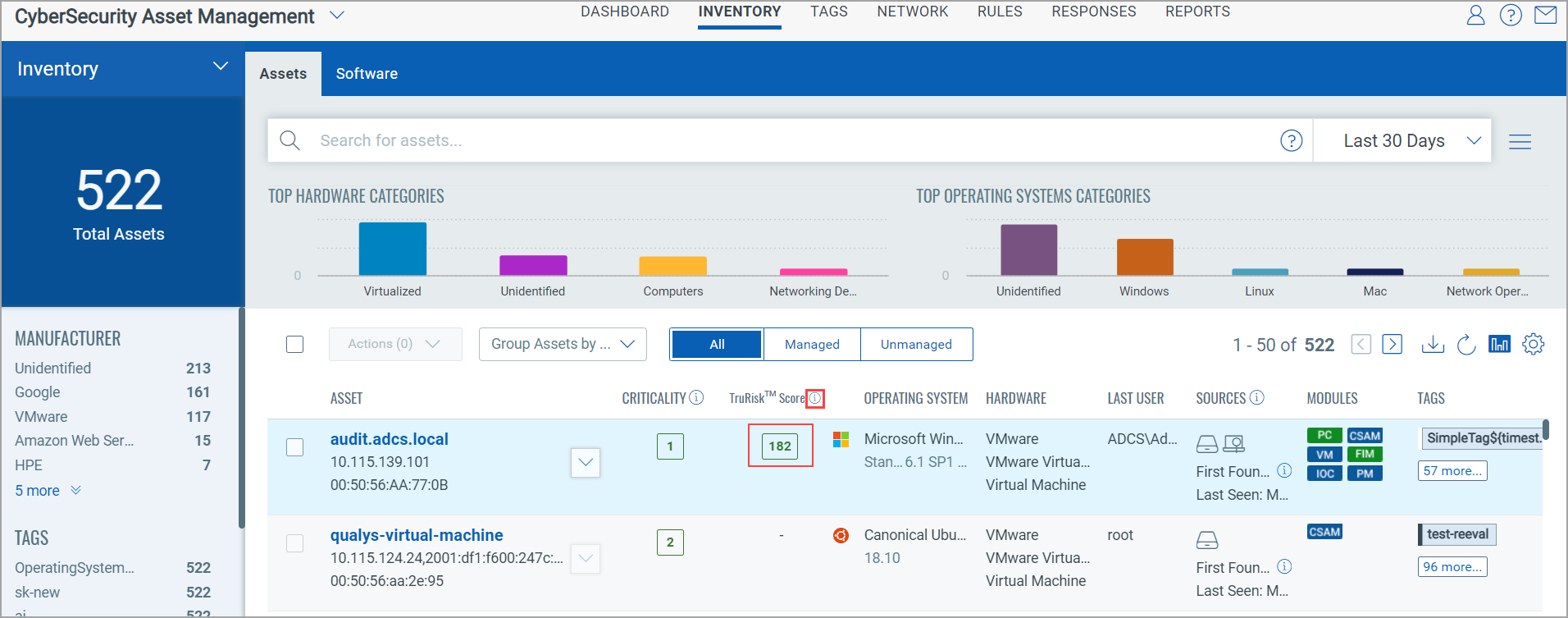Image resolution: width=1568 pixels, height=618 pixels.
Task: Open the audit.adcs.local asset link
Action: point(390,439)
